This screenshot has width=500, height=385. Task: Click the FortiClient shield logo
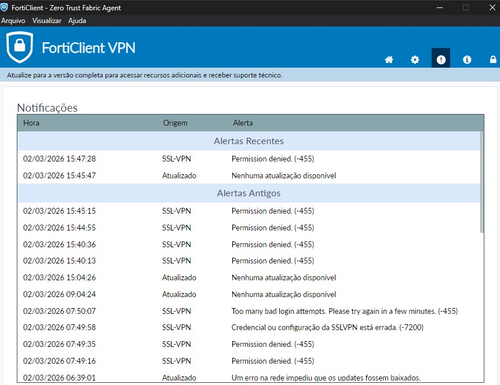click(x=20, y=47)
